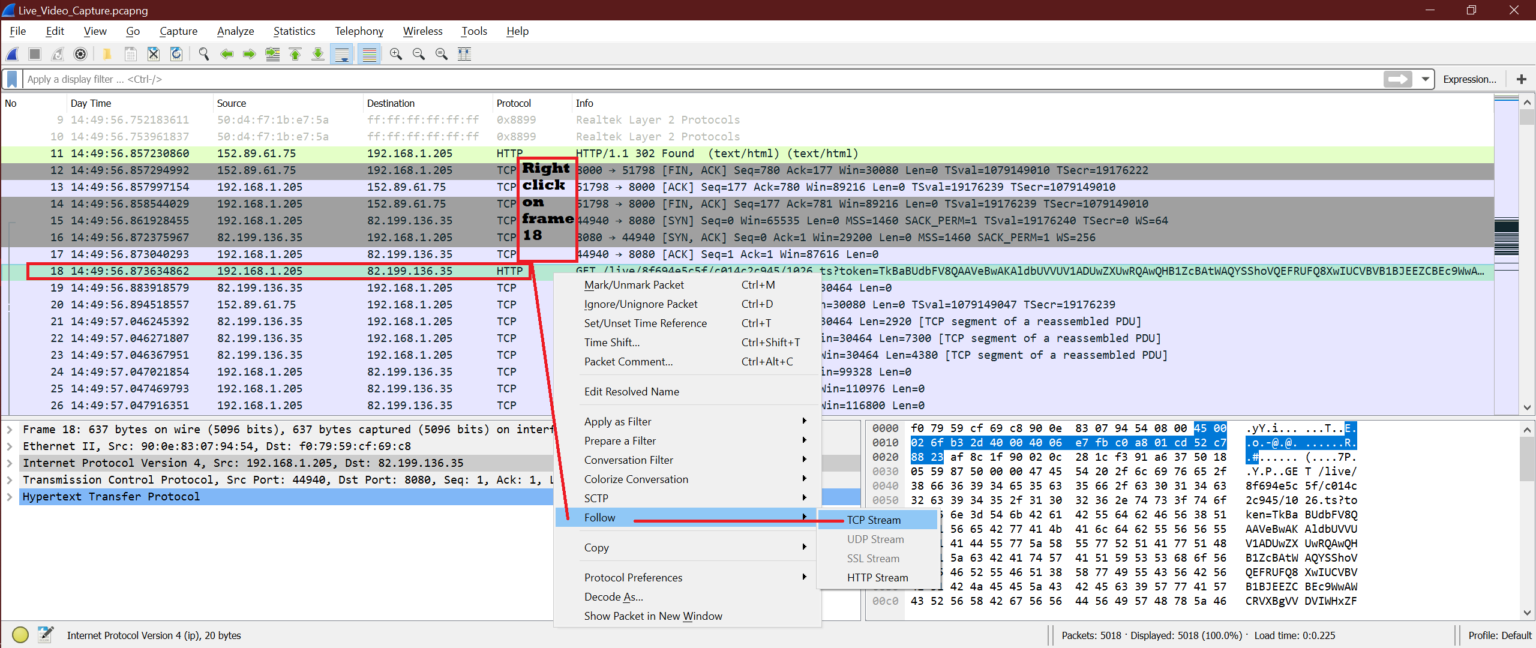Select the Start Capture shark fin icon

pos(10,54)
